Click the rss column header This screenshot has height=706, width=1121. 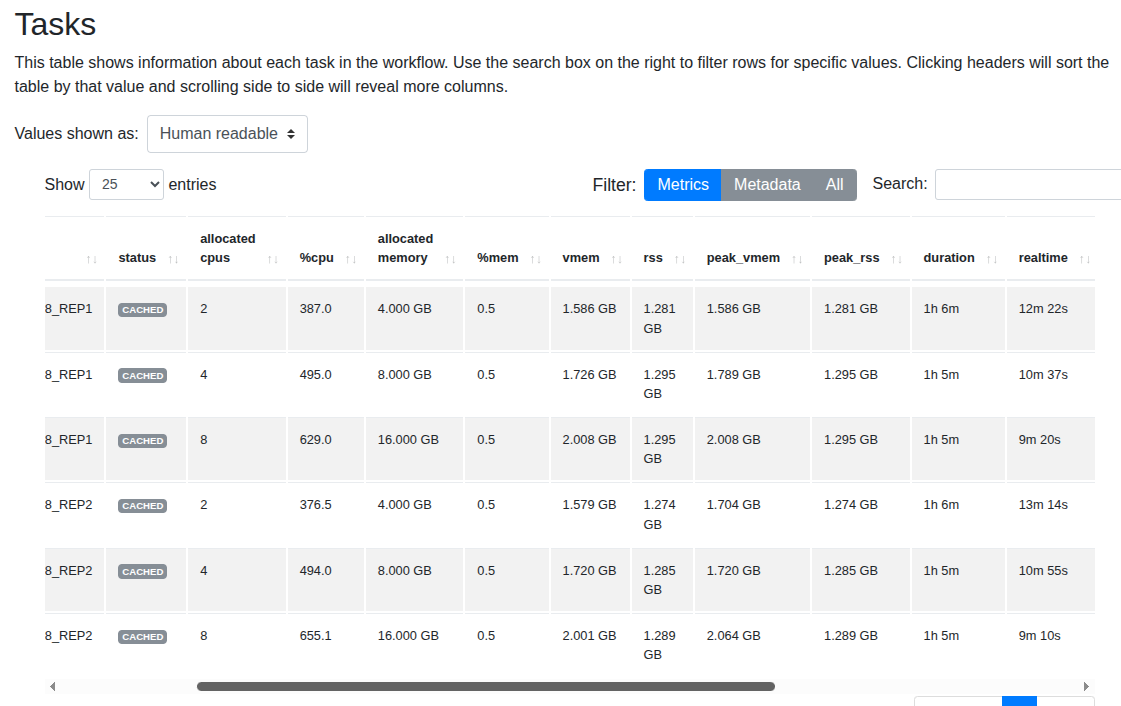[653, 258]
